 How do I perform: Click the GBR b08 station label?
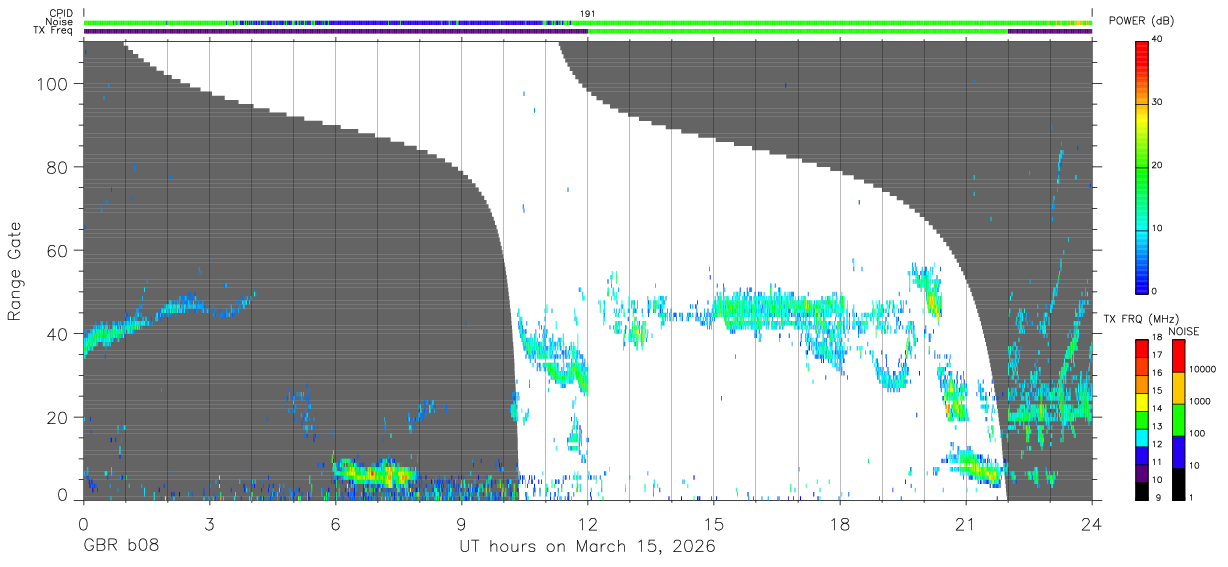120,547
